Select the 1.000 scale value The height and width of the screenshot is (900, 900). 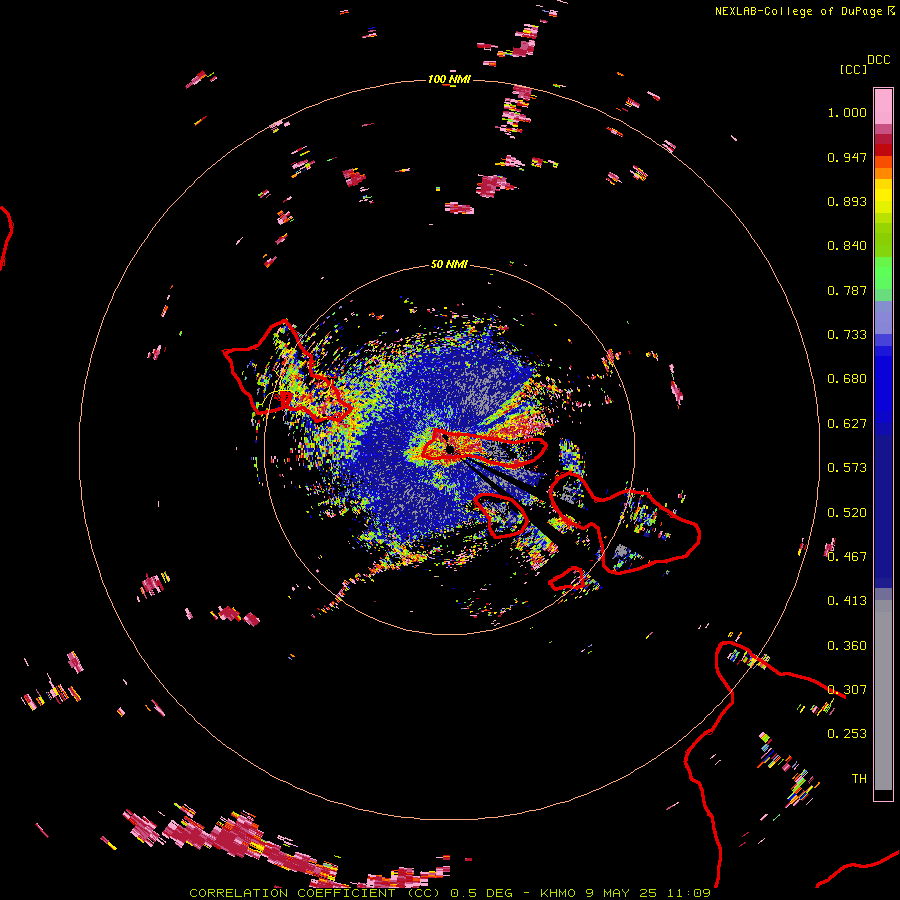(847, 112)
